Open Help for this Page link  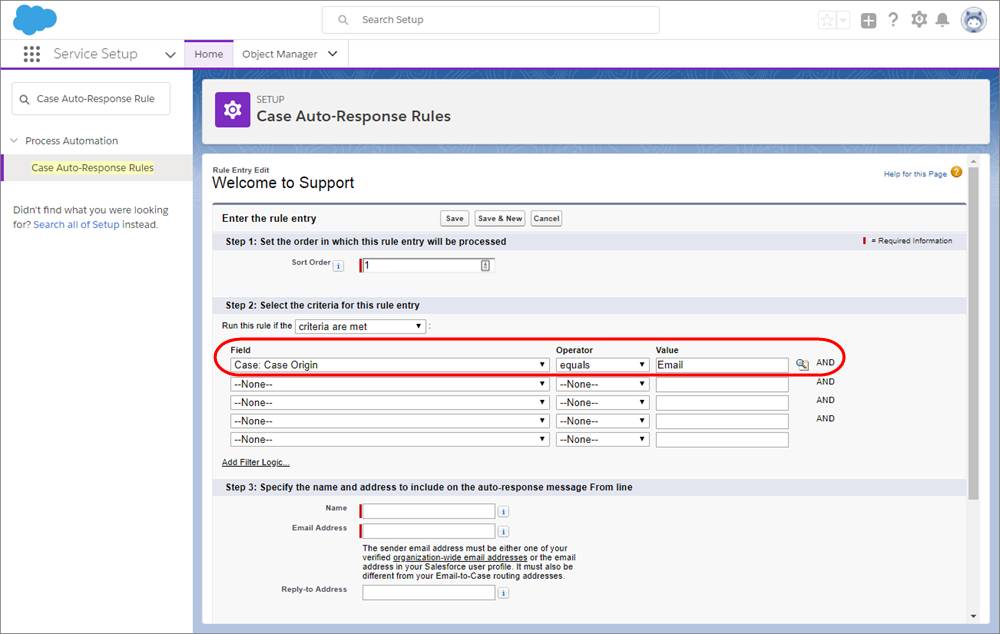pyautogui.click(x=915, y=173)
